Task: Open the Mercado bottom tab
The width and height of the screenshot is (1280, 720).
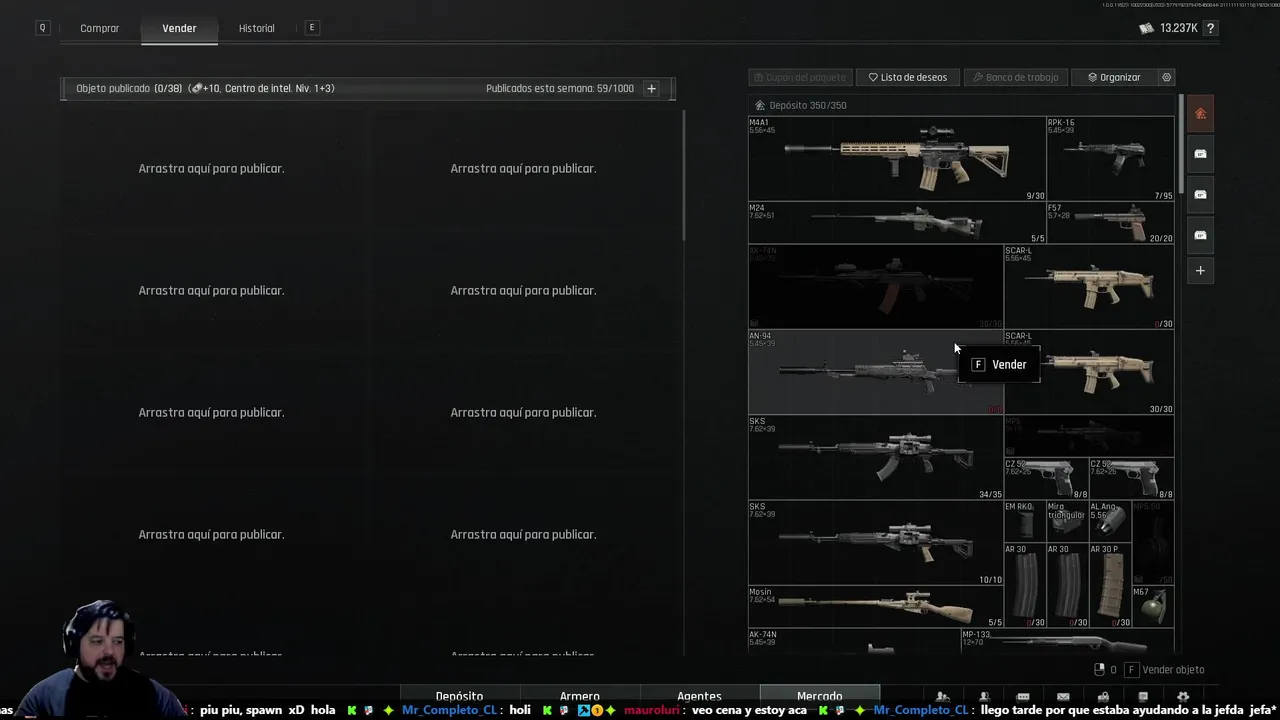Action: point(820,696)
